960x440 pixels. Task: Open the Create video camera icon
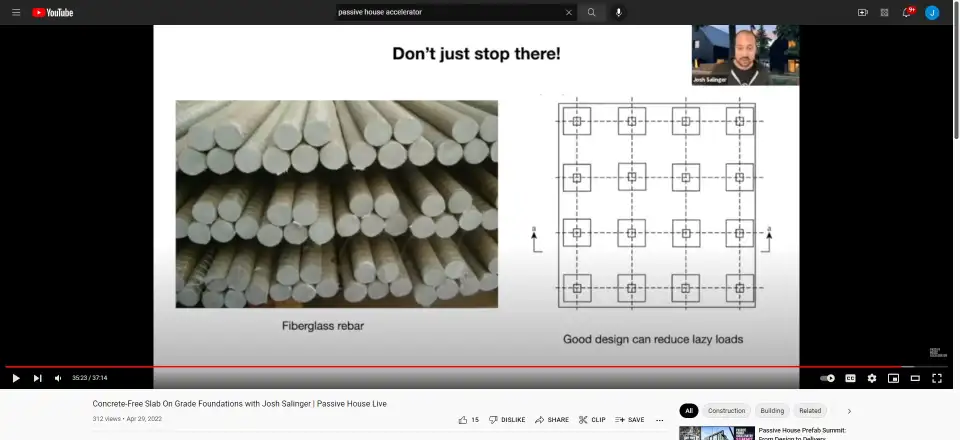coord(862,12)
